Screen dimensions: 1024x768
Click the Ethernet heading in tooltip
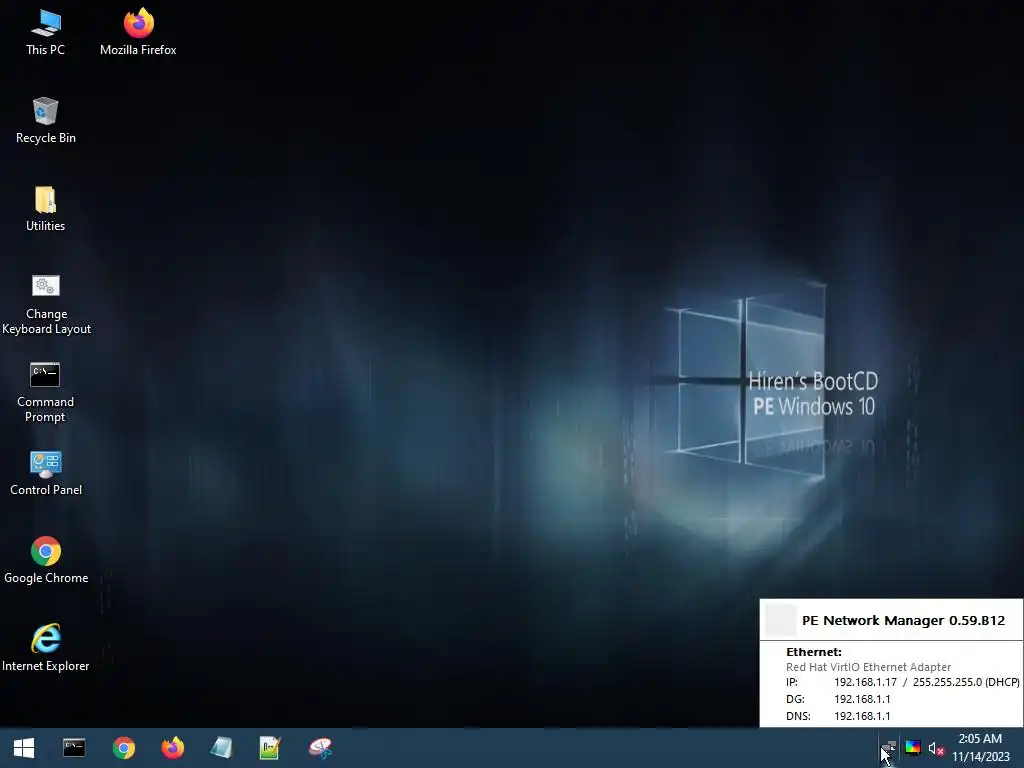[x=814, y=652]
